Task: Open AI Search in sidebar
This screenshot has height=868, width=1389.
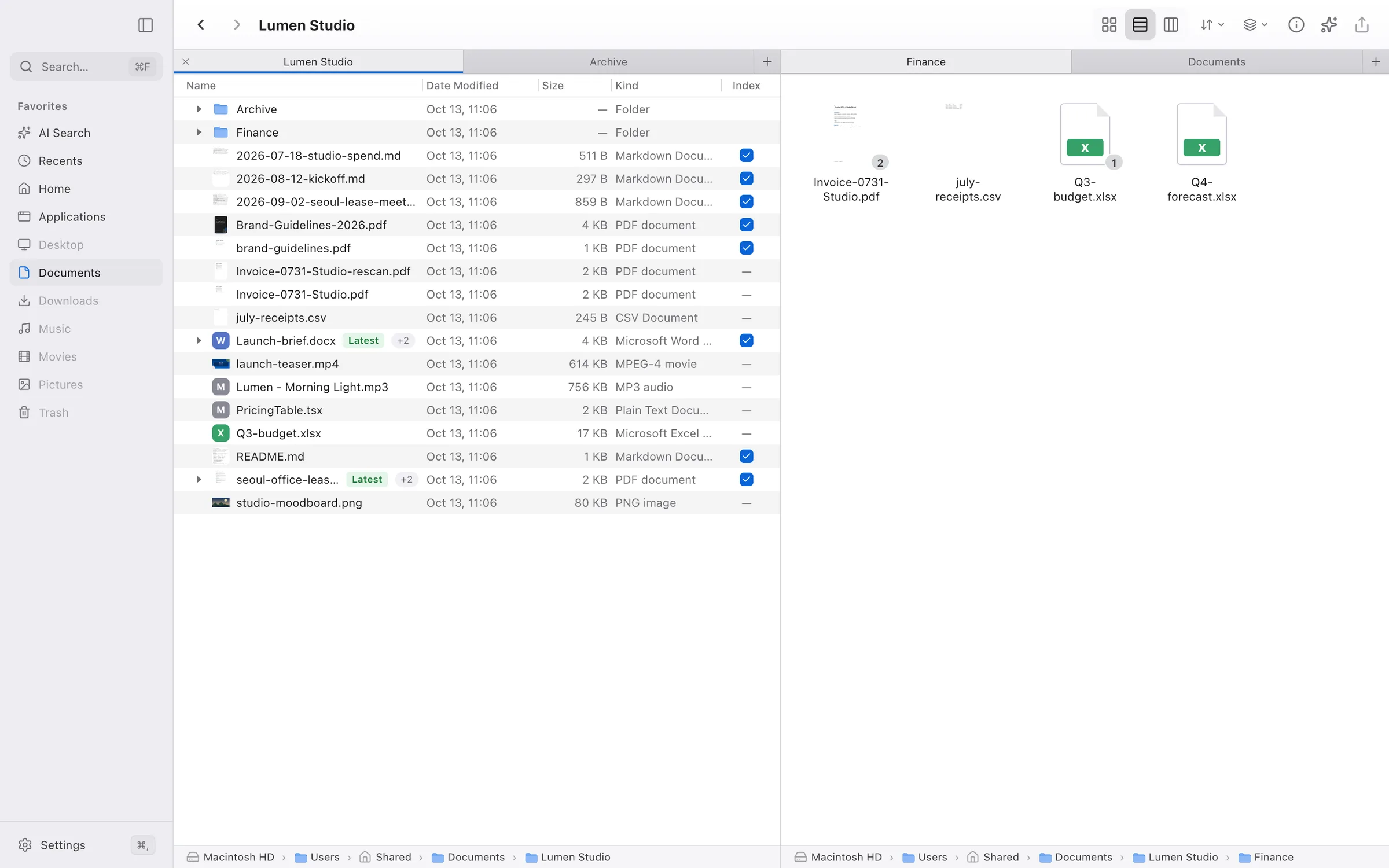Action: point(86,133)
